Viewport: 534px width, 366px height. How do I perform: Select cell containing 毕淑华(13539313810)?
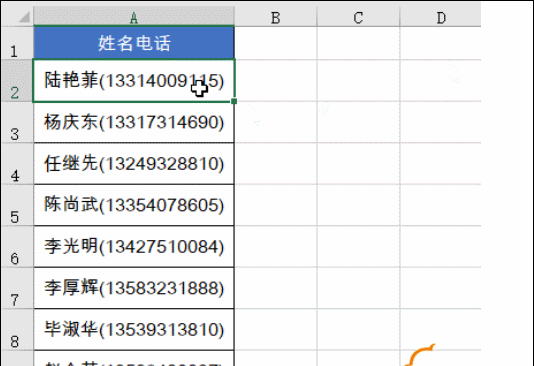pyautogui.click(x=134, y=330)
